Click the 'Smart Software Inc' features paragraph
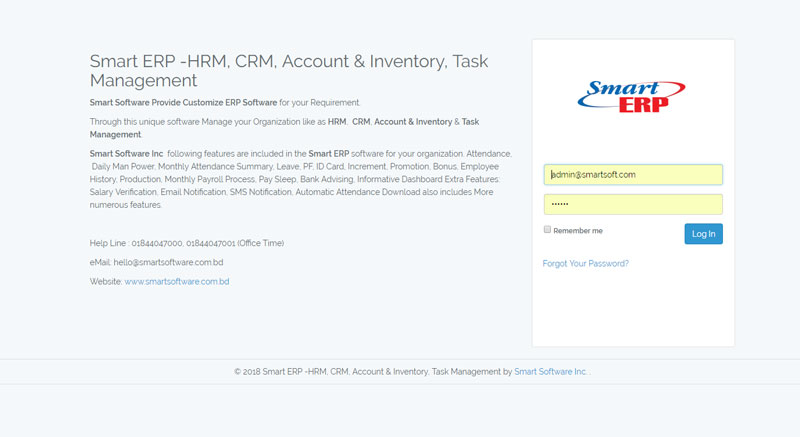This screenshot has height=437, width=800. pyautogui.click(x=301, y=179)
